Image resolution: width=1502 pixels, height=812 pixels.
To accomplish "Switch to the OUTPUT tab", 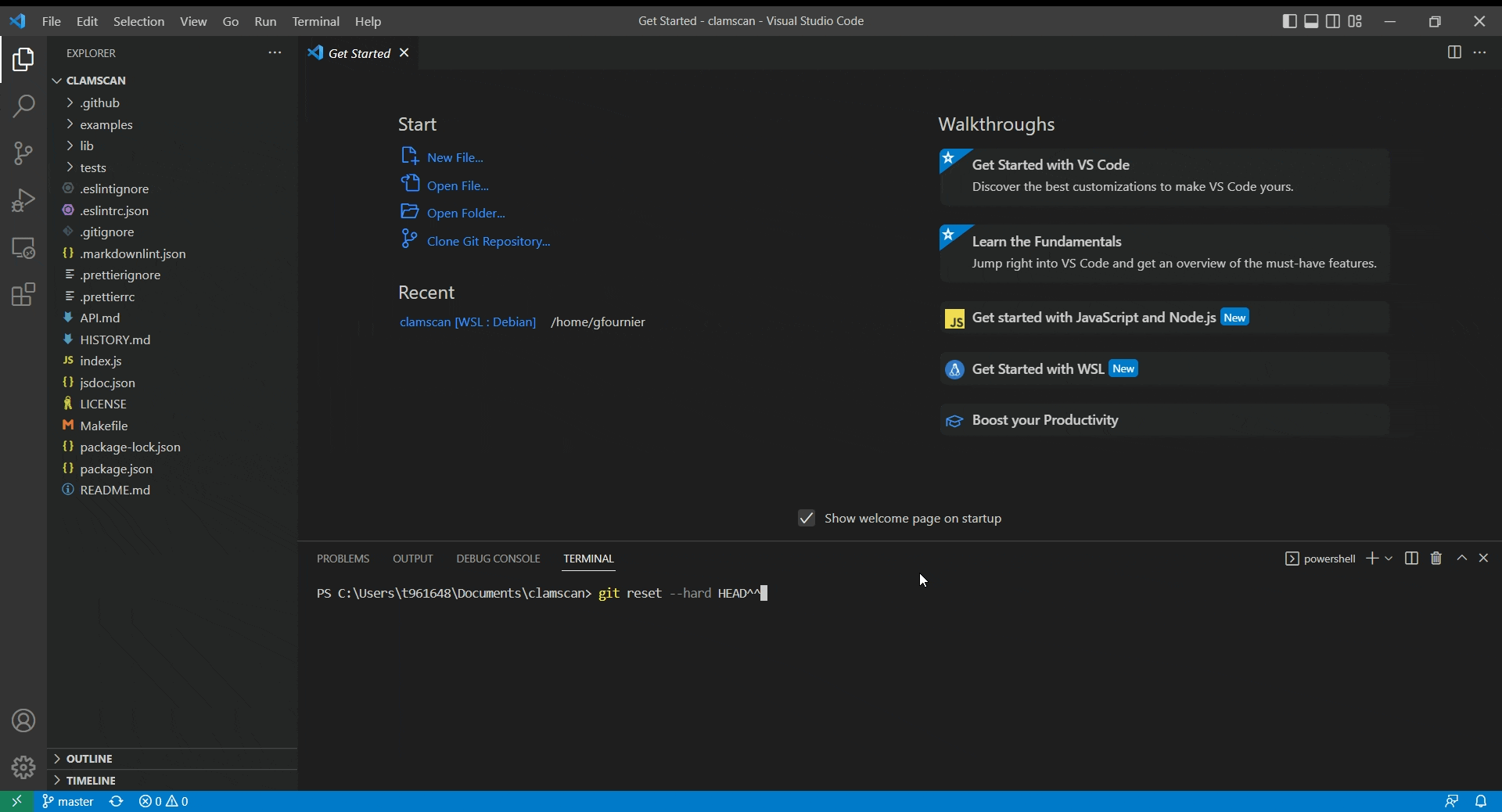I will point(413,559).
